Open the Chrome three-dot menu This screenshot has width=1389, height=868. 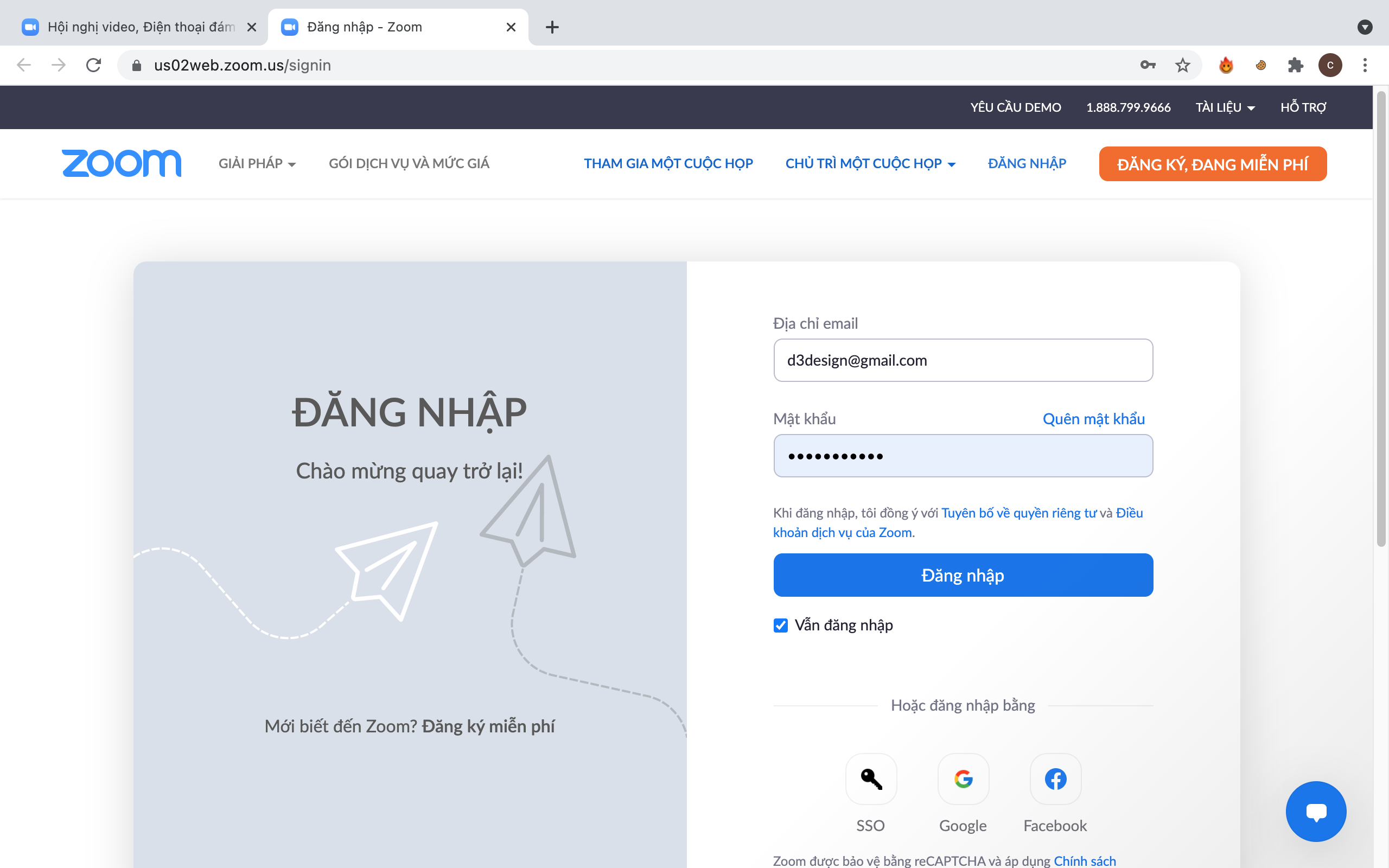(x=1365, y=65)
